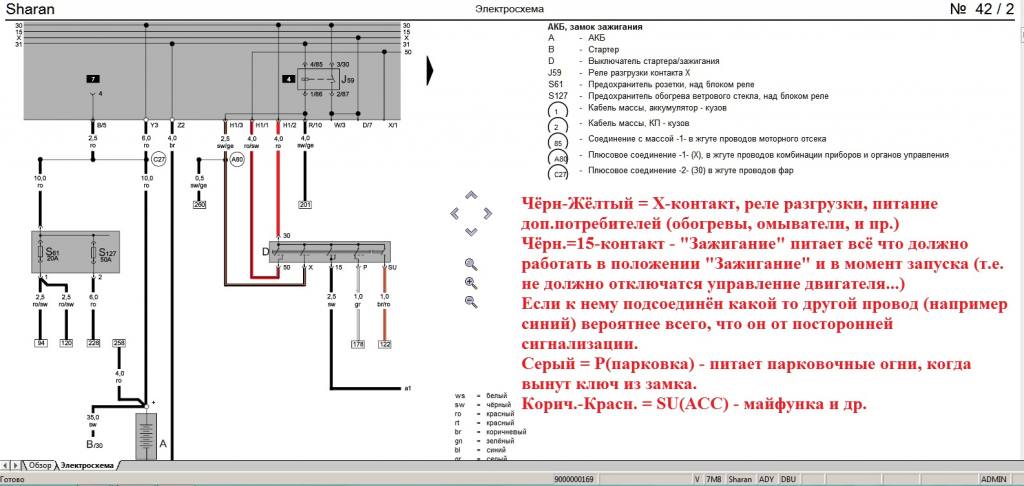Zoom out using the minus magnifier
Image resolution: width=1024 pixels, height=486 pixels.
[470, 302]
